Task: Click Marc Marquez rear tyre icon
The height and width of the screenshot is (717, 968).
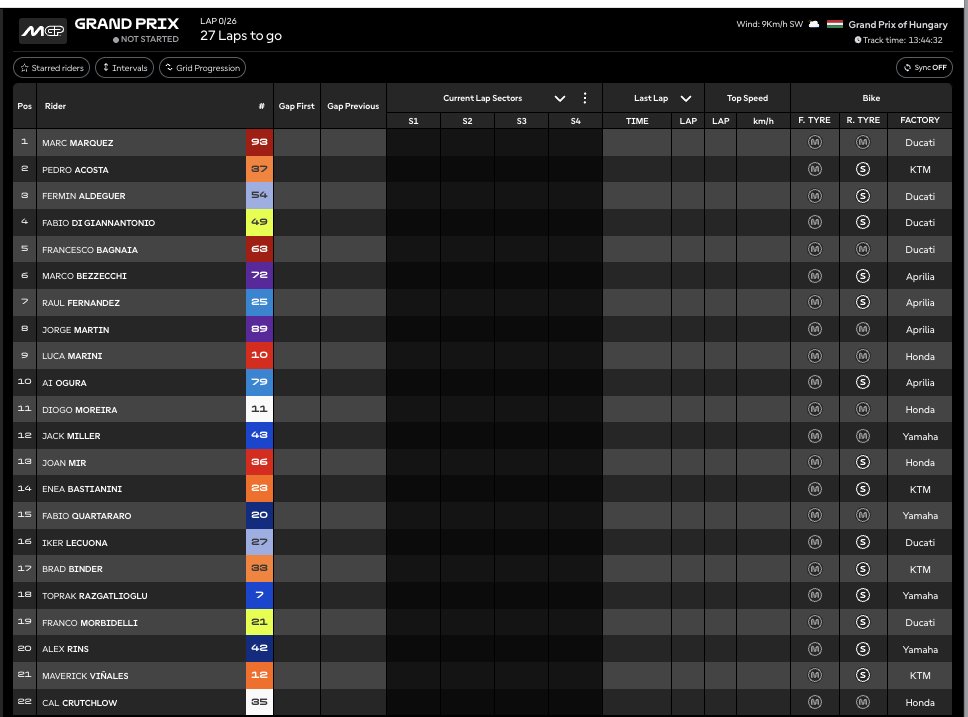Action: (x=863, y=143)
